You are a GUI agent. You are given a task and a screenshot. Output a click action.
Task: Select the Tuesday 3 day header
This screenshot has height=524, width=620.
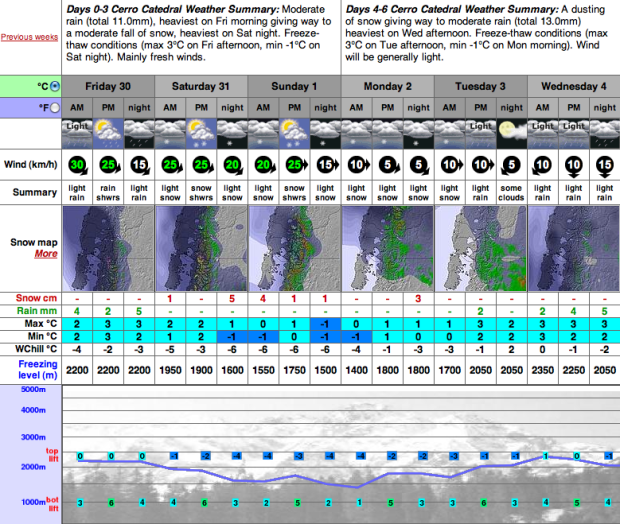480,86
